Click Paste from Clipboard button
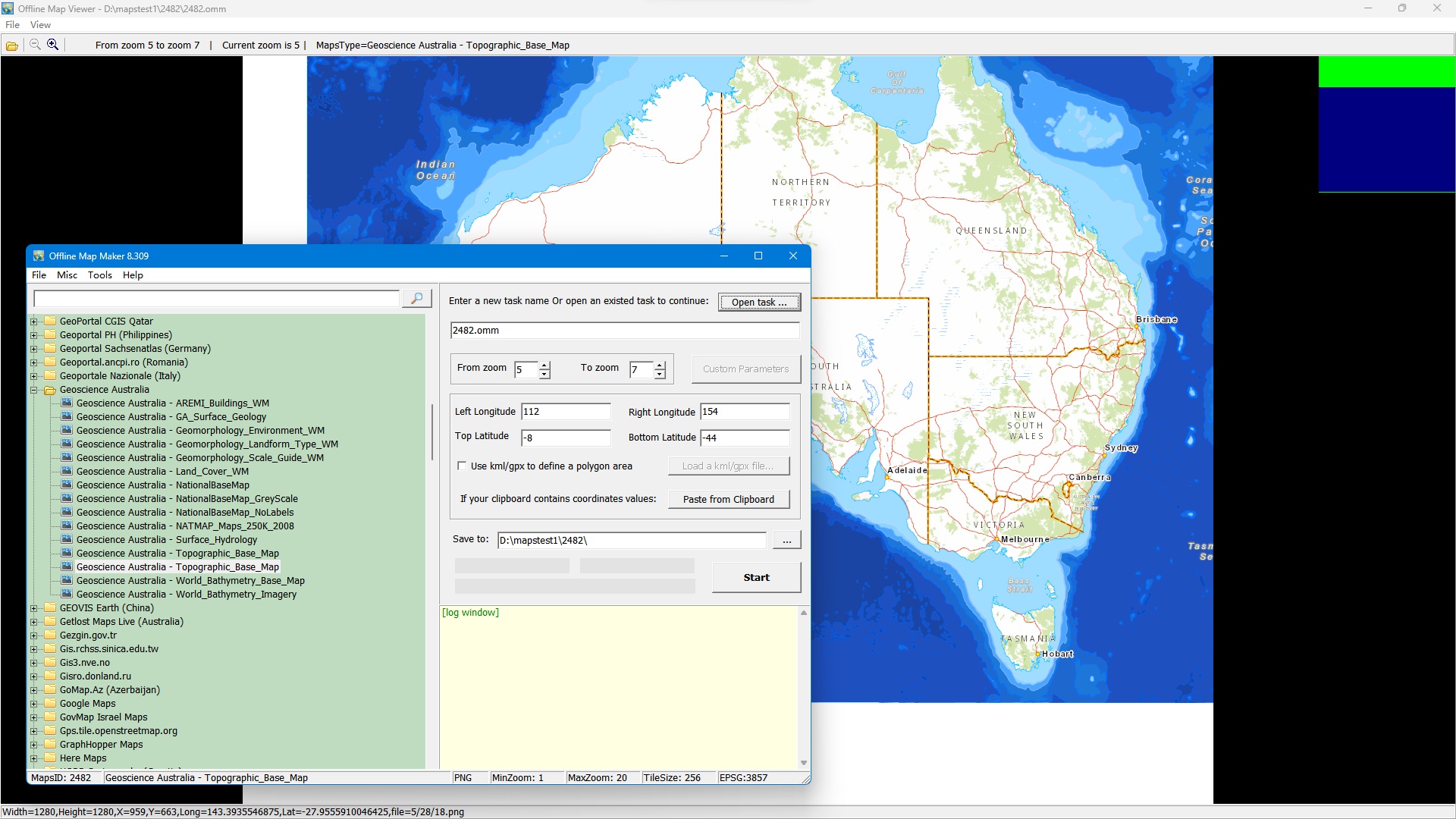This screenshot has width=1456, height=819. point(729,499)
